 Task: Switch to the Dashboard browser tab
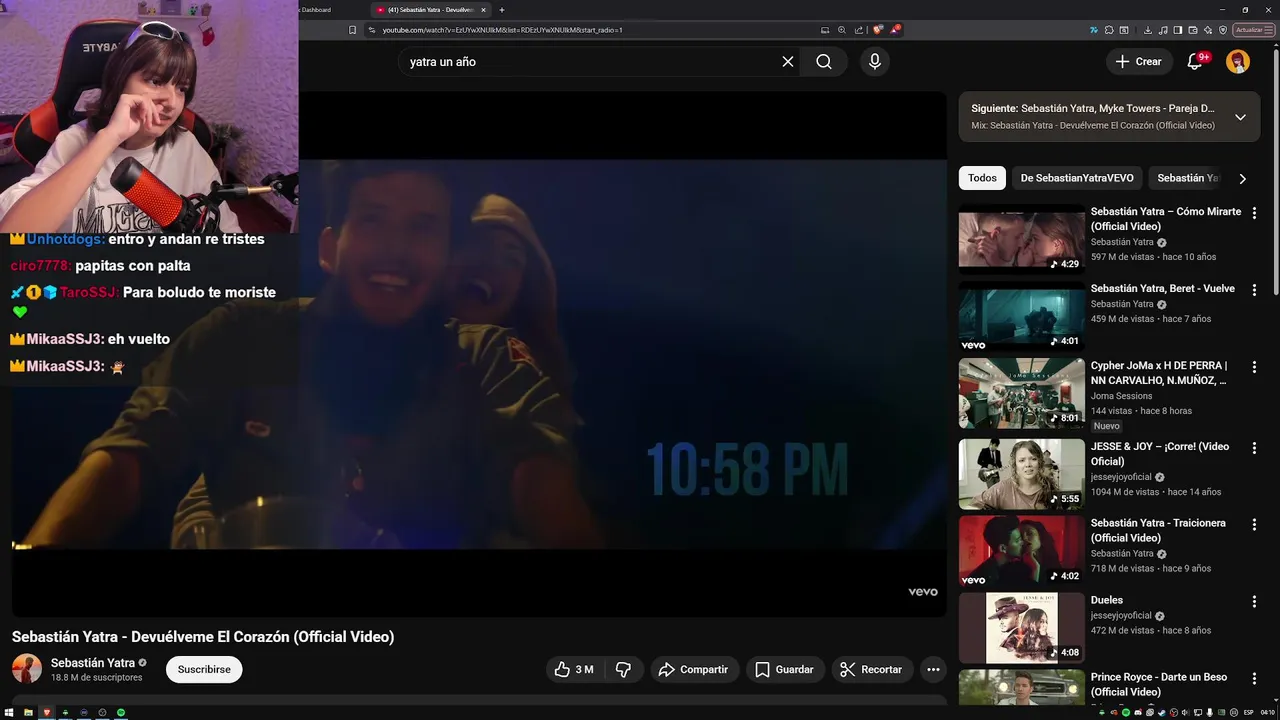(x=315, y=10)
